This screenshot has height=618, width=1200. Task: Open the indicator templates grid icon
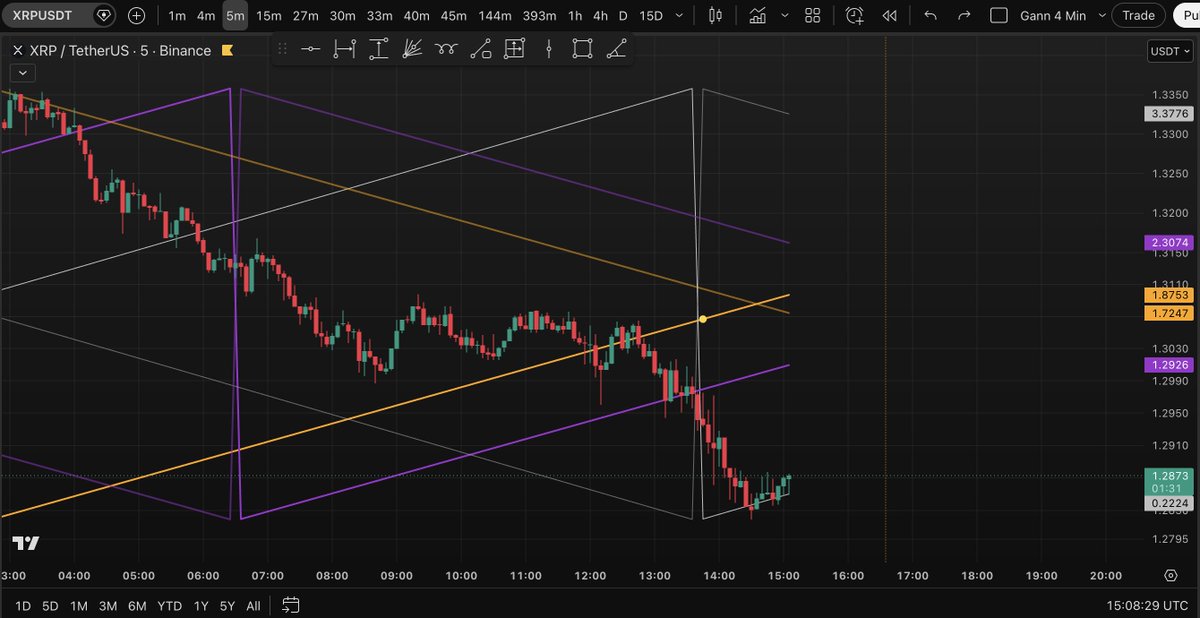coord(813,15)
